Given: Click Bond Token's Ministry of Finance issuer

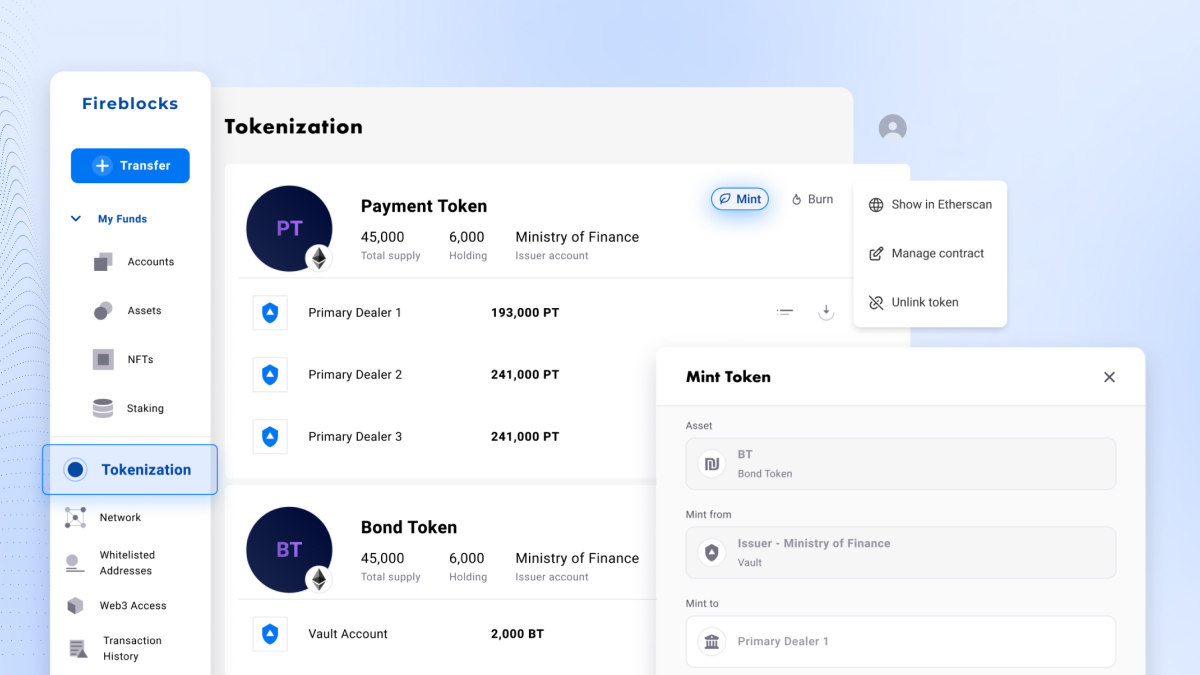Looking at the screenshot, I should point(577,559).
